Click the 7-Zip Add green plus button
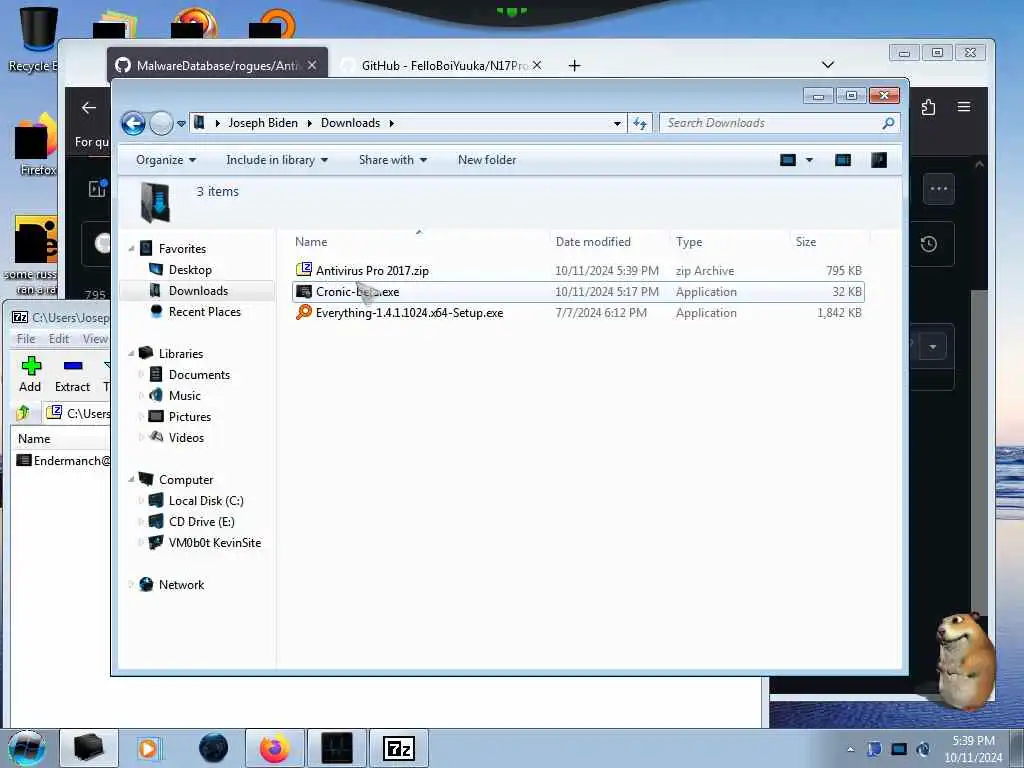The height and width of the screenshot is (768, 1024). tap(31, 374)
